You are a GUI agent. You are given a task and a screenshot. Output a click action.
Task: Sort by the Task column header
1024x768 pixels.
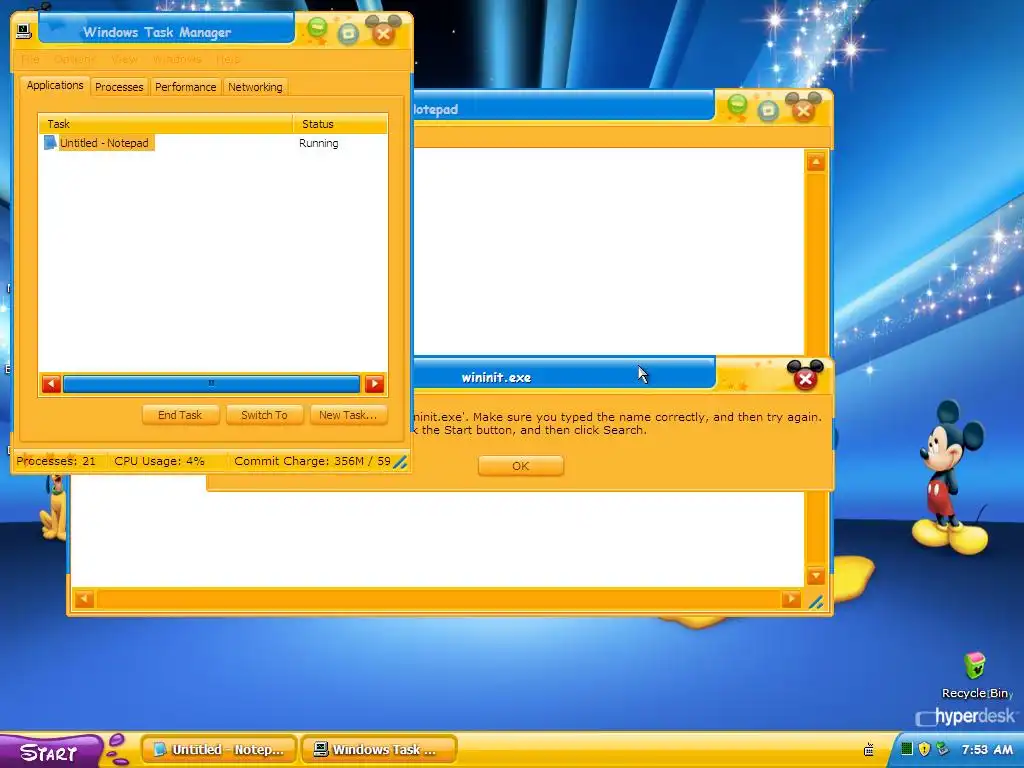pos(166,123)
